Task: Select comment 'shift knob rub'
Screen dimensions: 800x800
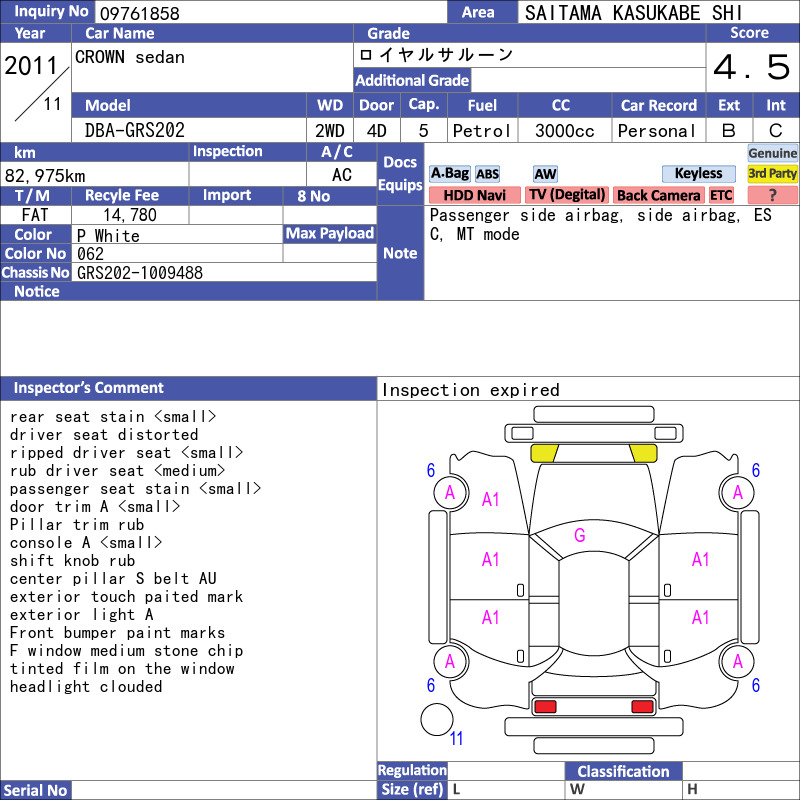Action: [72, 561]
